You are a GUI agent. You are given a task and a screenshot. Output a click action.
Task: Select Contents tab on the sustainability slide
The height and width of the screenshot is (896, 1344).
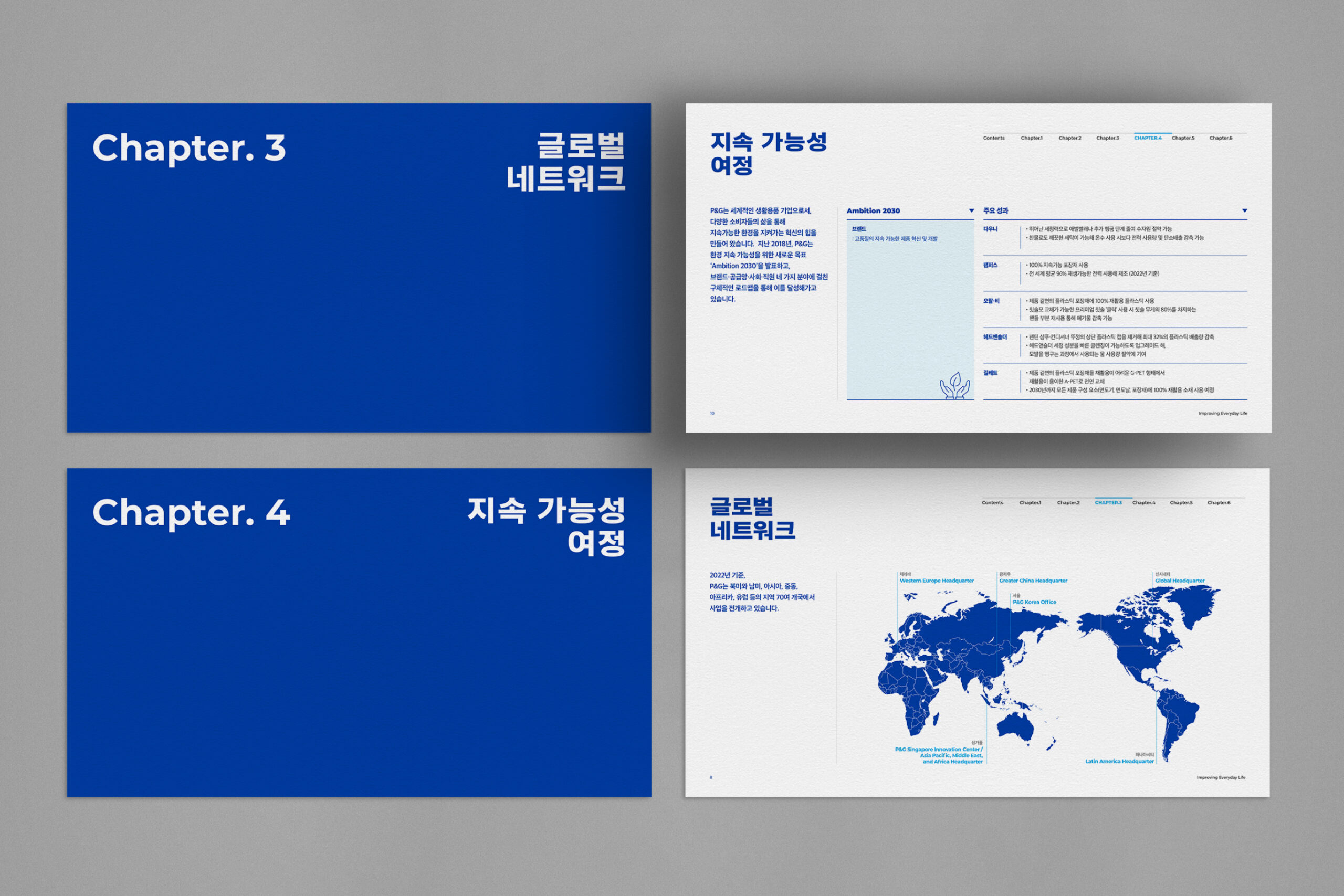pyautogui.click(x=994, y=138)
